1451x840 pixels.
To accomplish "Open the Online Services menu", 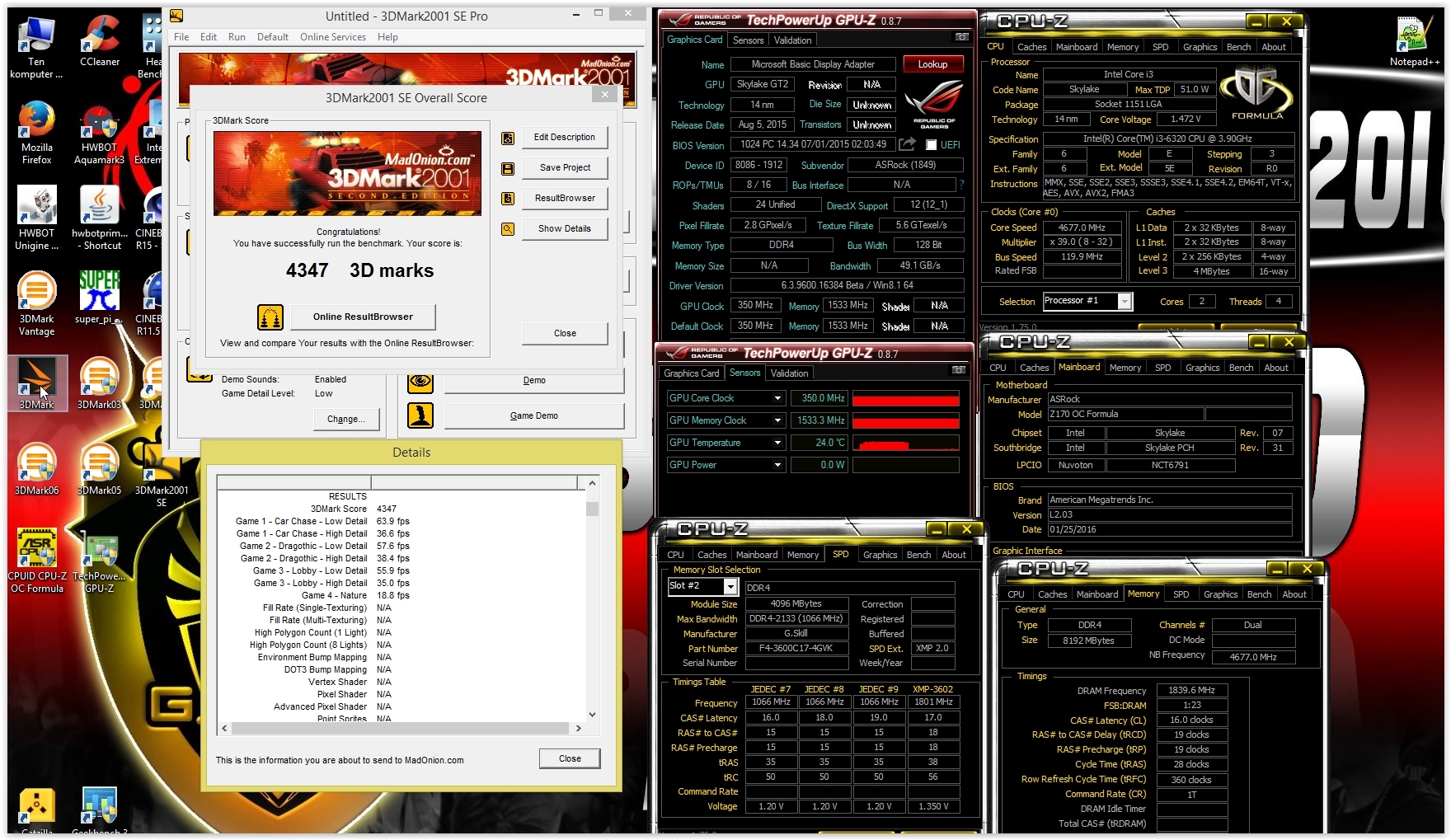I will 333,37.
